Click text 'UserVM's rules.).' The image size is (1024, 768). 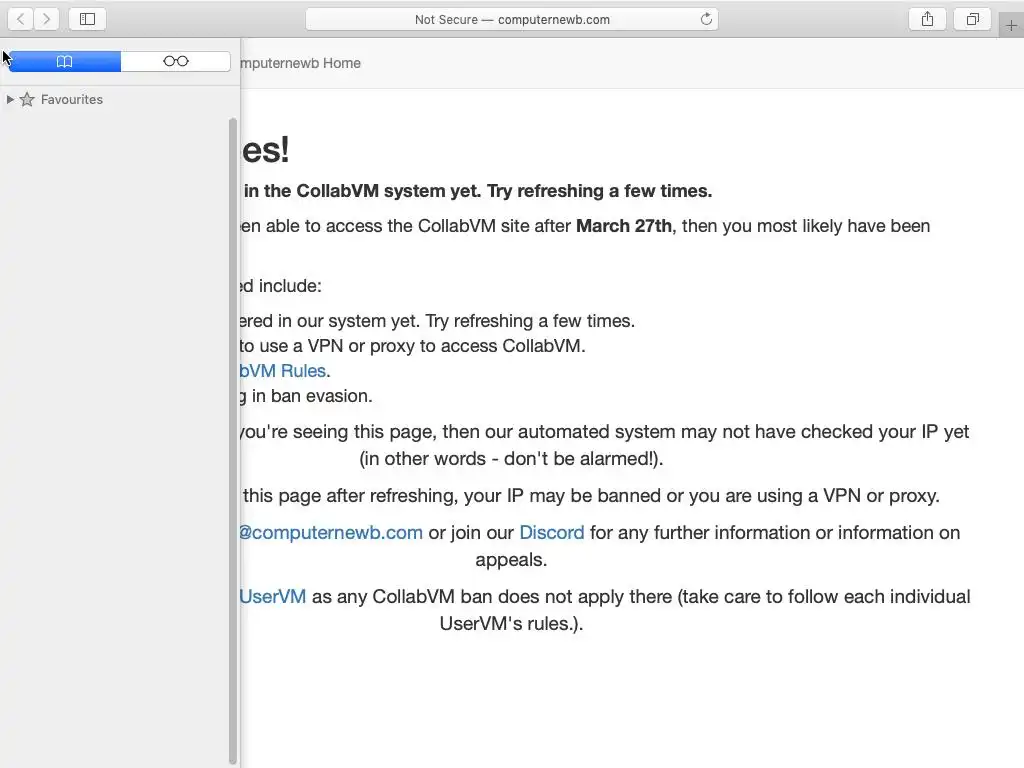point(511,624)
